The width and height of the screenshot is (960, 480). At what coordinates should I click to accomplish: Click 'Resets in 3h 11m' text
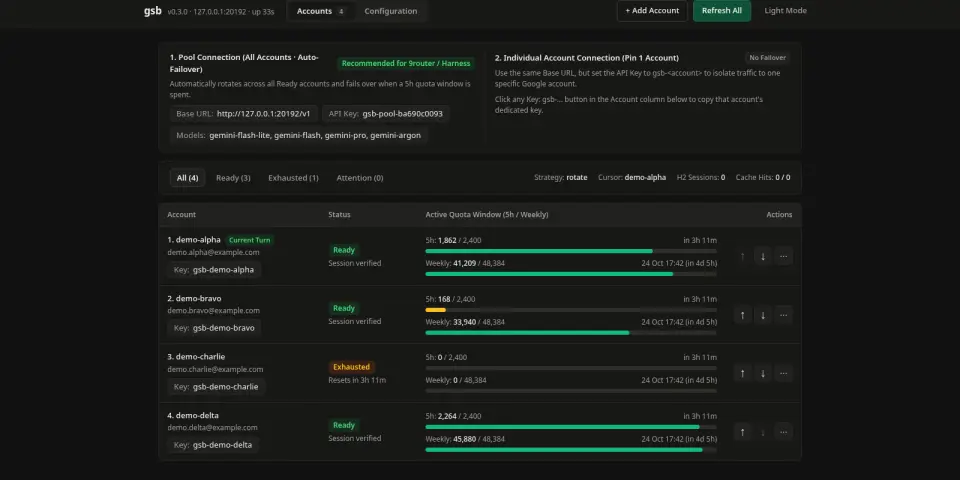click(357, 380)
